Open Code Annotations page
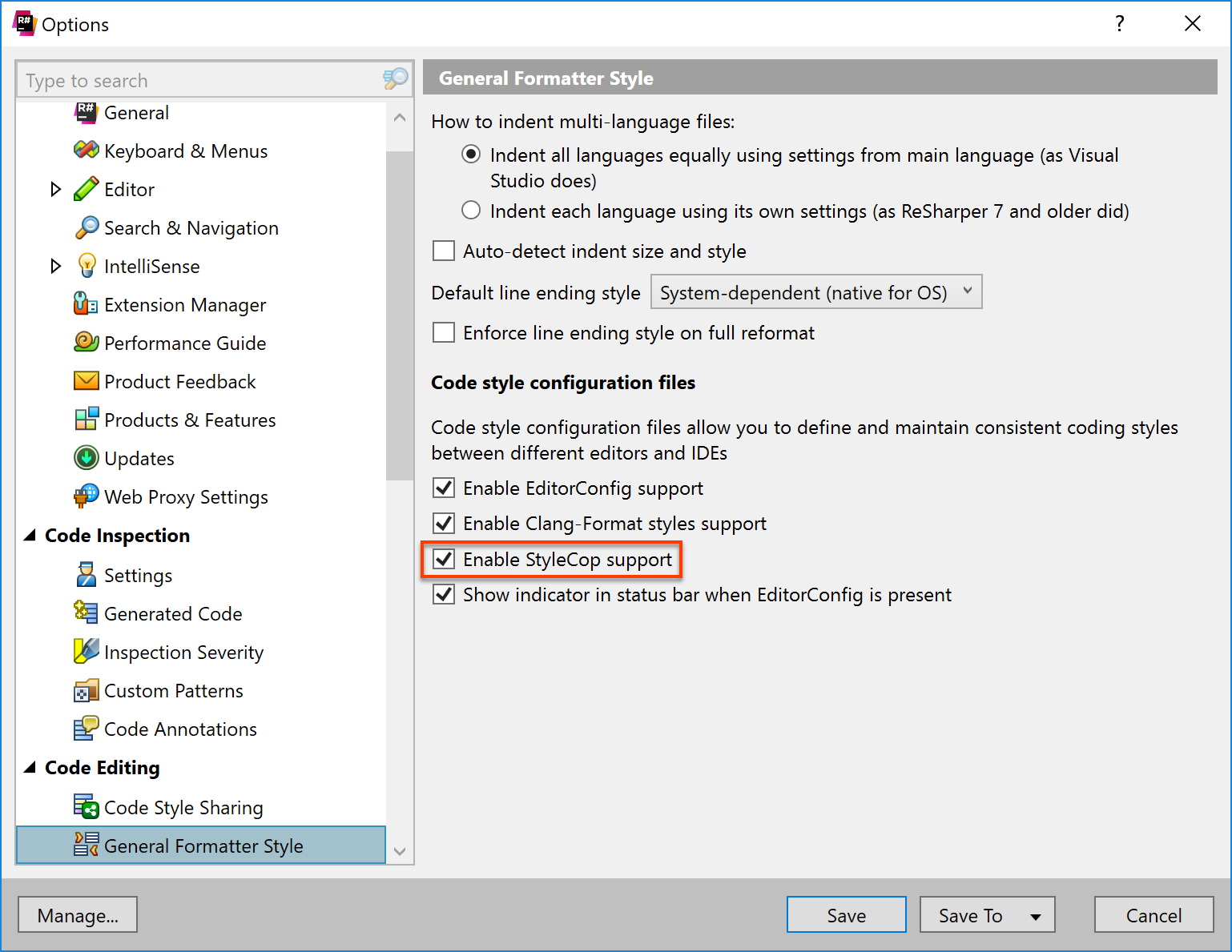The height and width of the screenshot is (952, 1232). 180,729
